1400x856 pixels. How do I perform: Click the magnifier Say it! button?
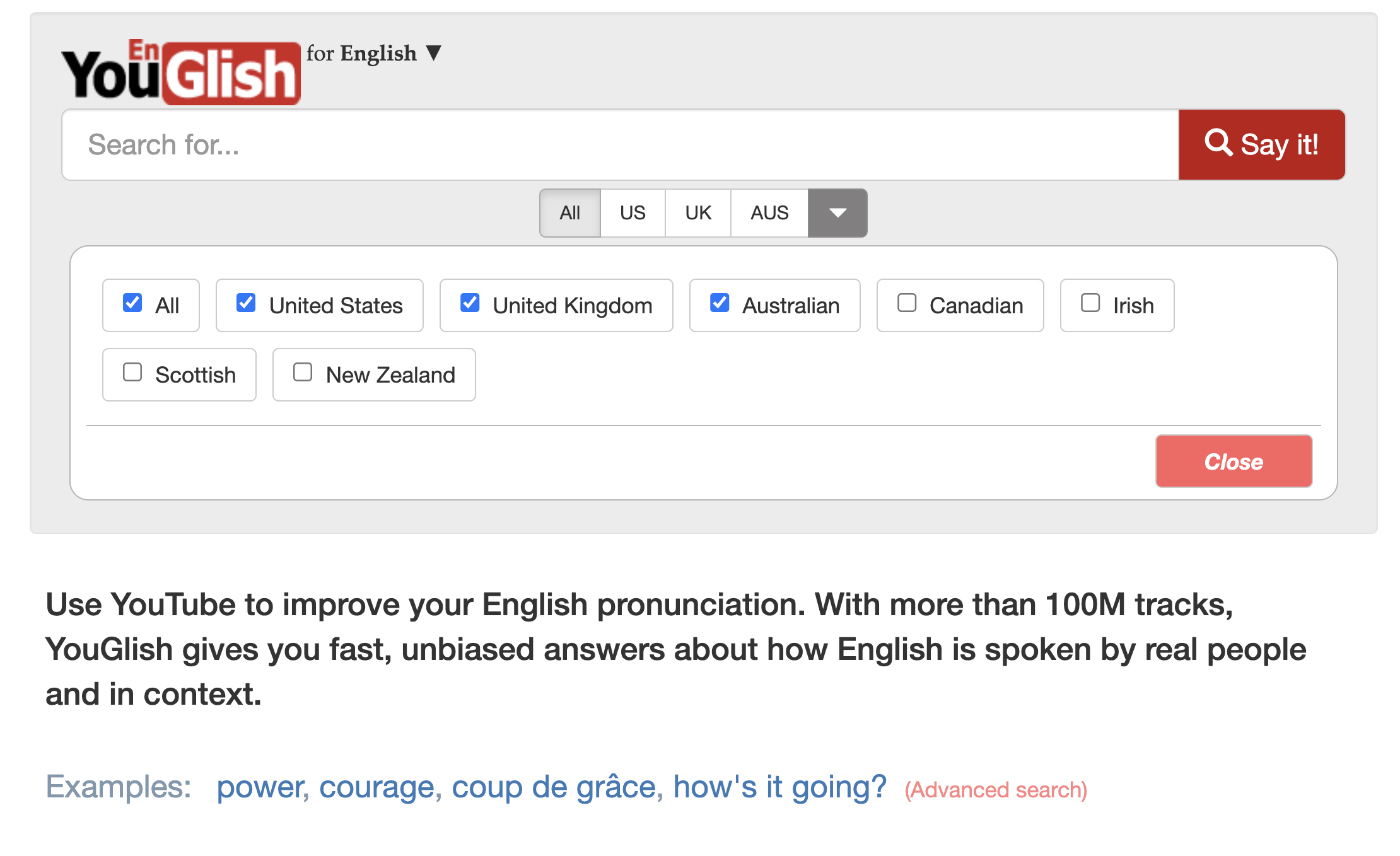coord(1261,144)
